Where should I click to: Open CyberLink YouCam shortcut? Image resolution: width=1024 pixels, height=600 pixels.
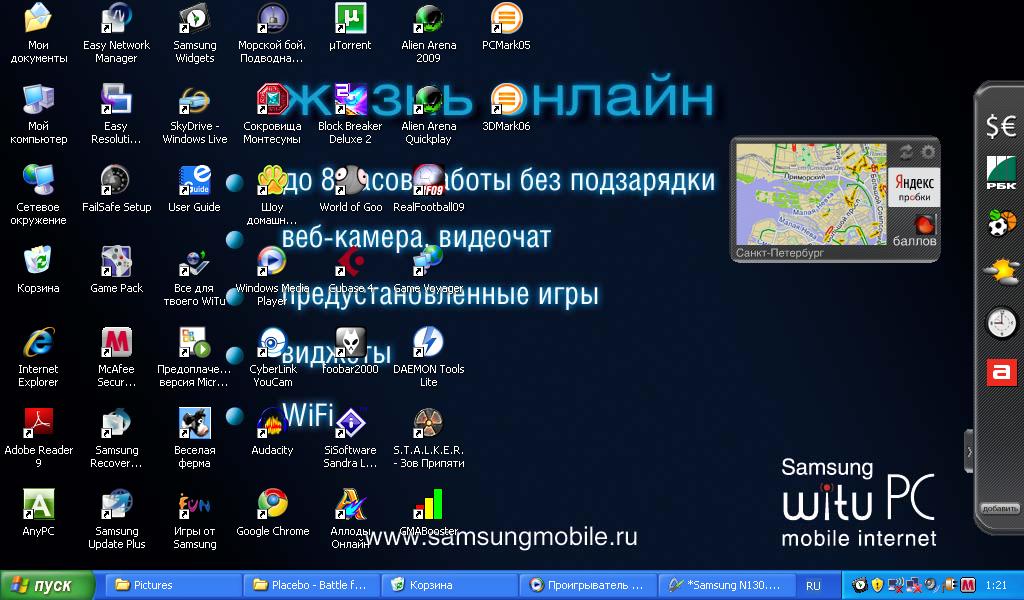272,342
